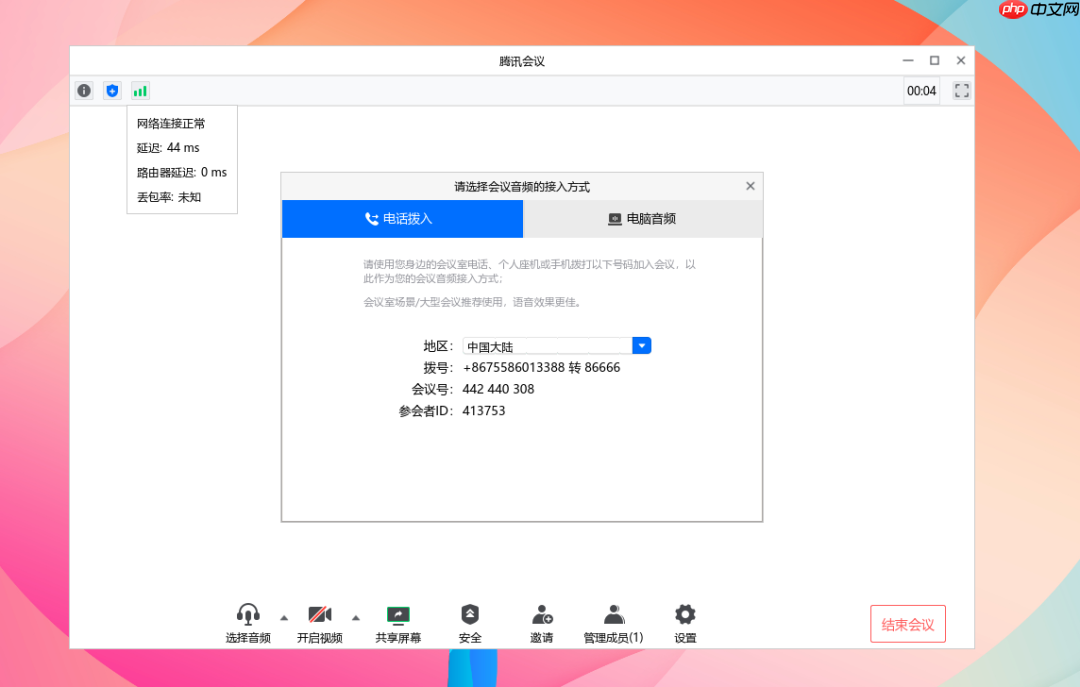This screenshot has width=1080, height=687.
Task: Click the 邀请 invite member icon
Action: [541, 614]
